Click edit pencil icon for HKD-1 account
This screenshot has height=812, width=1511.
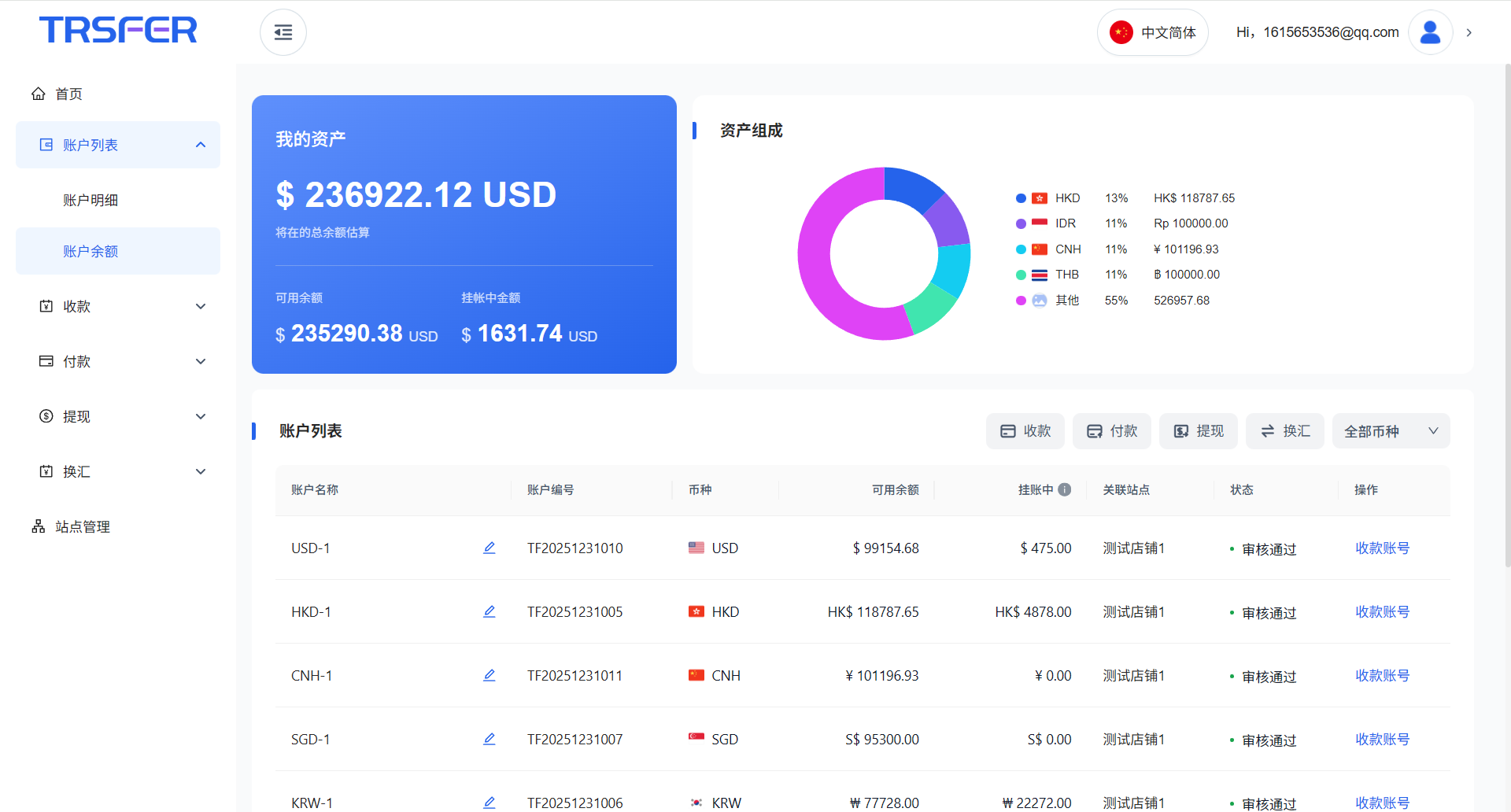click(x=489, y=611)
